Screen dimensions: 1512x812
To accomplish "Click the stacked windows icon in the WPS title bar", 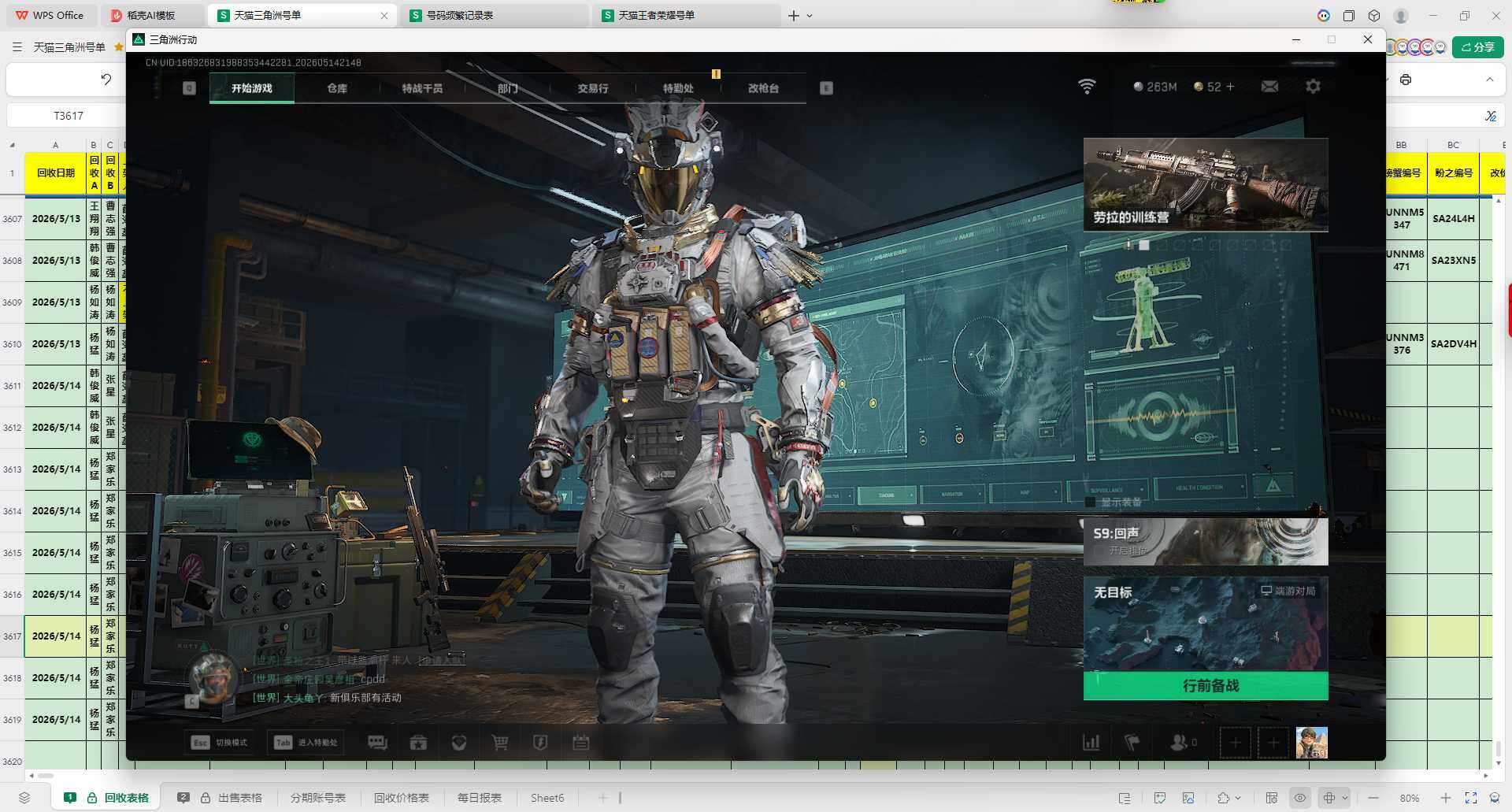I will click(1349, 16).
